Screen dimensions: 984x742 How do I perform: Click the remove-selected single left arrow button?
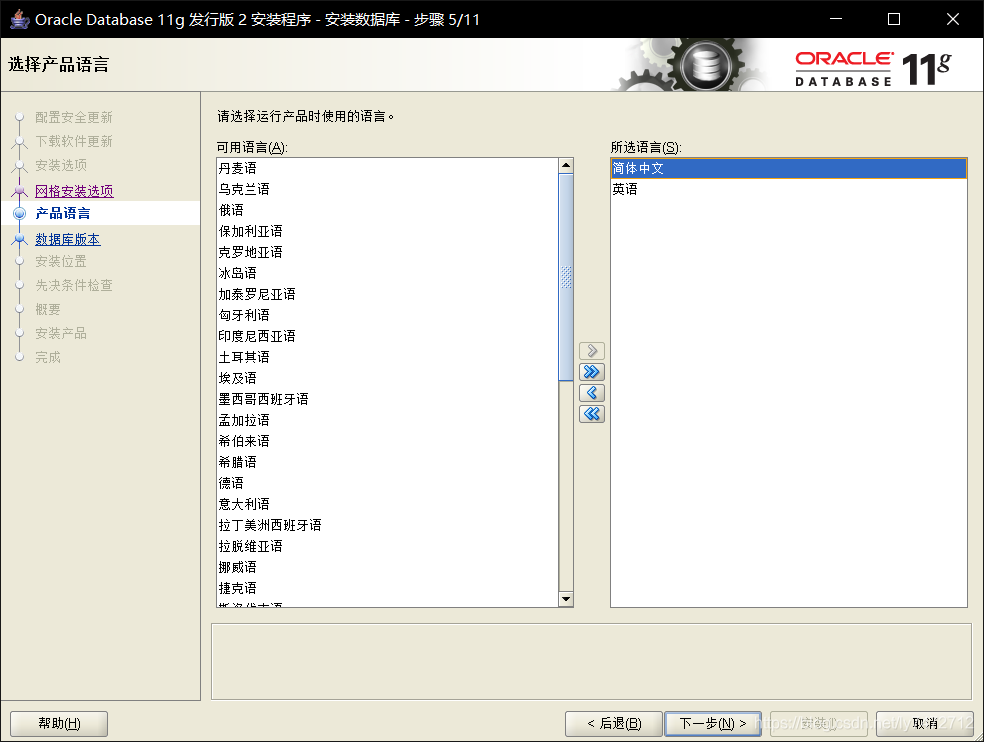tap(592, 393)
